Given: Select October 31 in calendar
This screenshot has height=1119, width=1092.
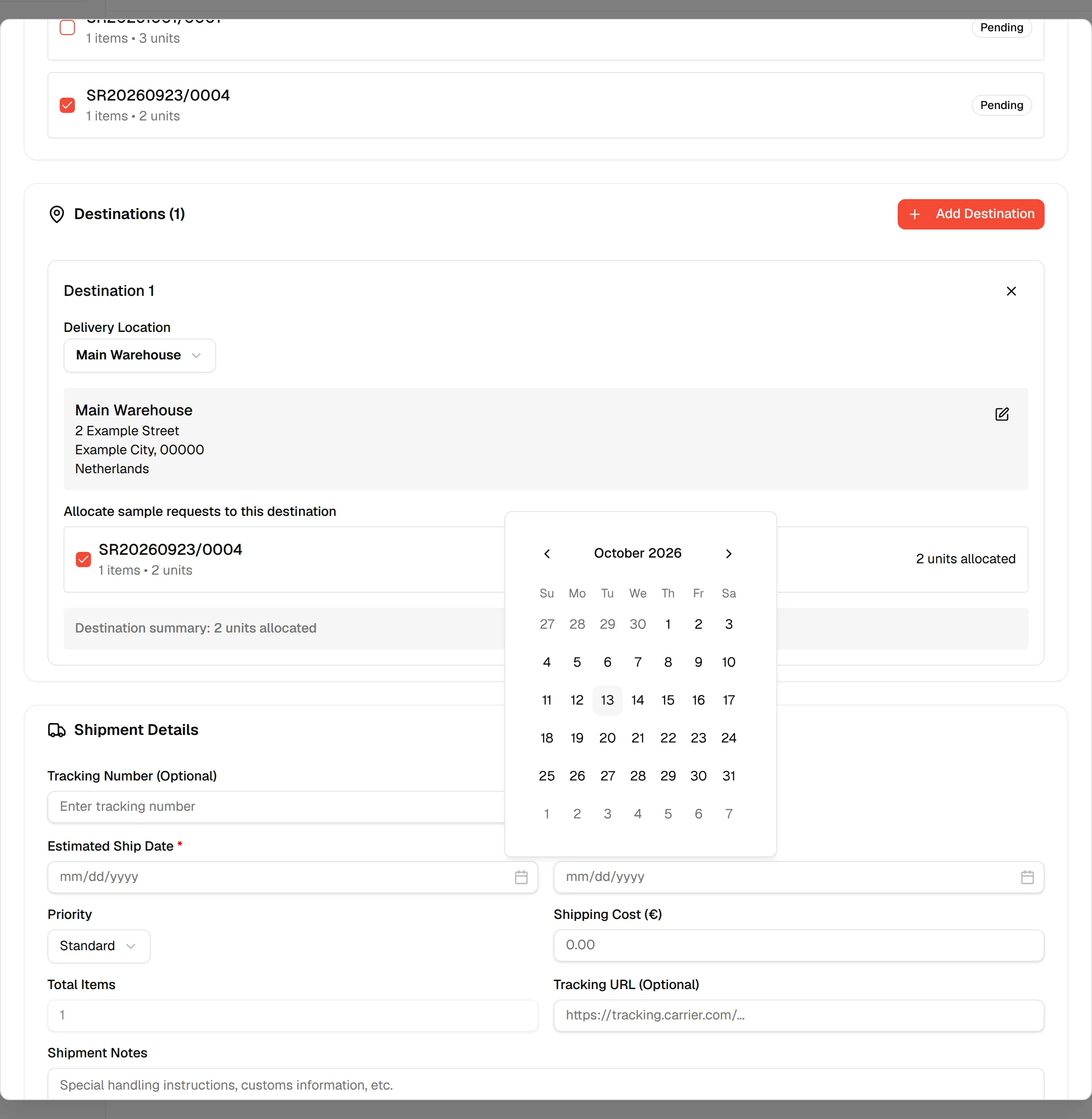Looking at the screenshot, I should tap(728, 776).
